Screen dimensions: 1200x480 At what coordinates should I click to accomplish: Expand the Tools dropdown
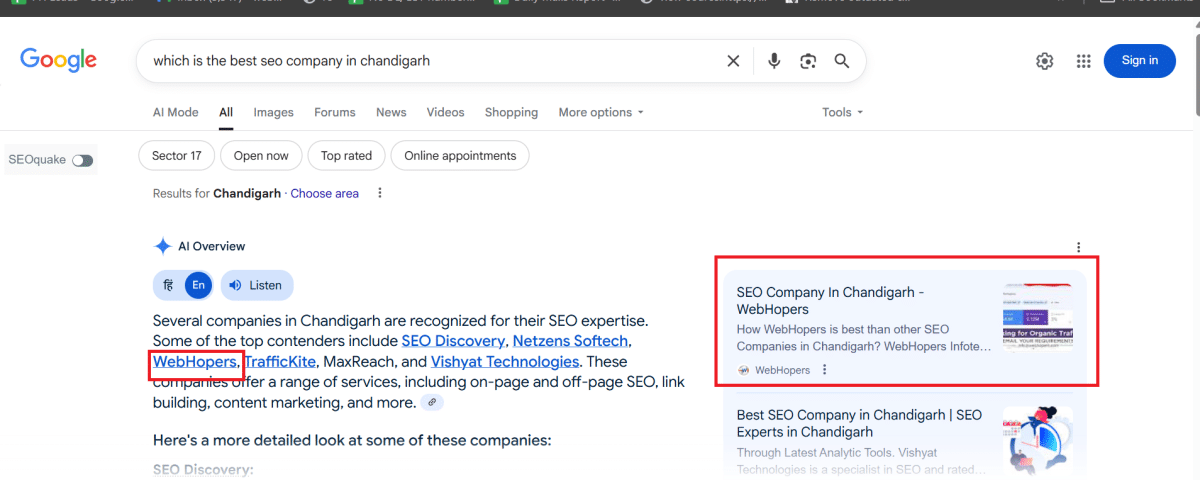pyautogui.click(x=842, y=112)
